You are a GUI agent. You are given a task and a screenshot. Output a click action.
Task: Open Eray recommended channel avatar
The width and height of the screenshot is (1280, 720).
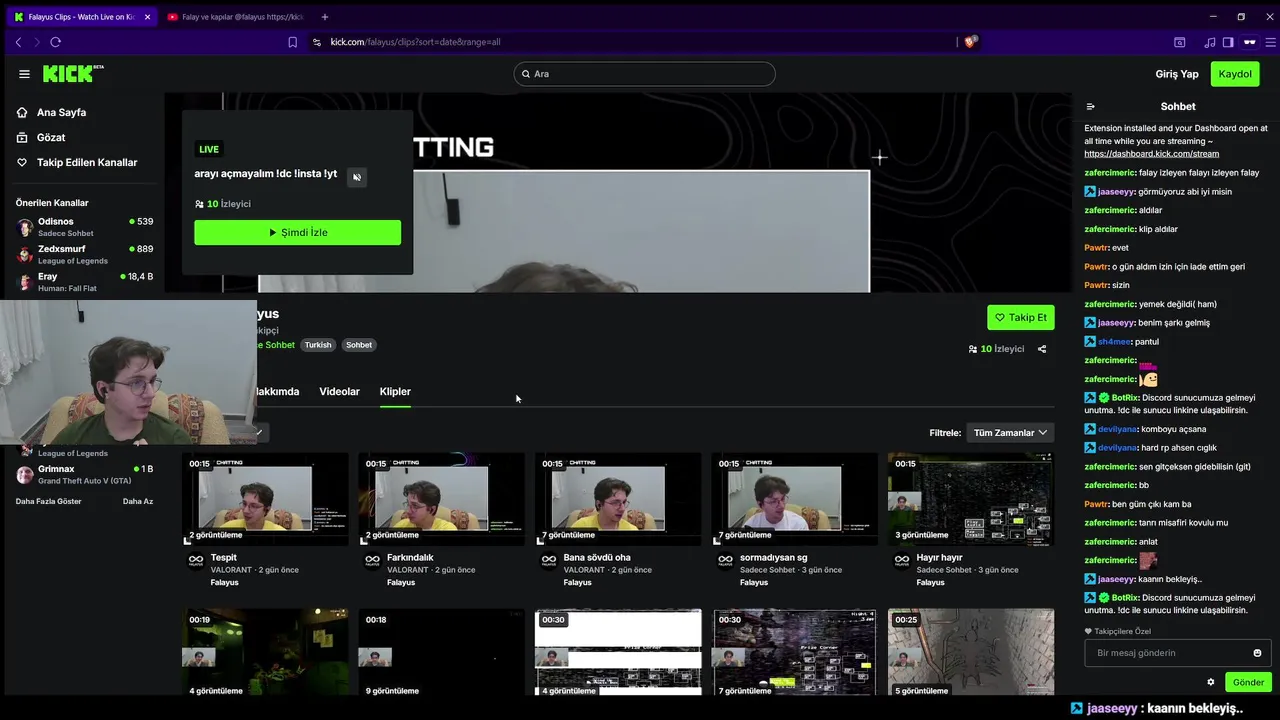coord(25,282)
